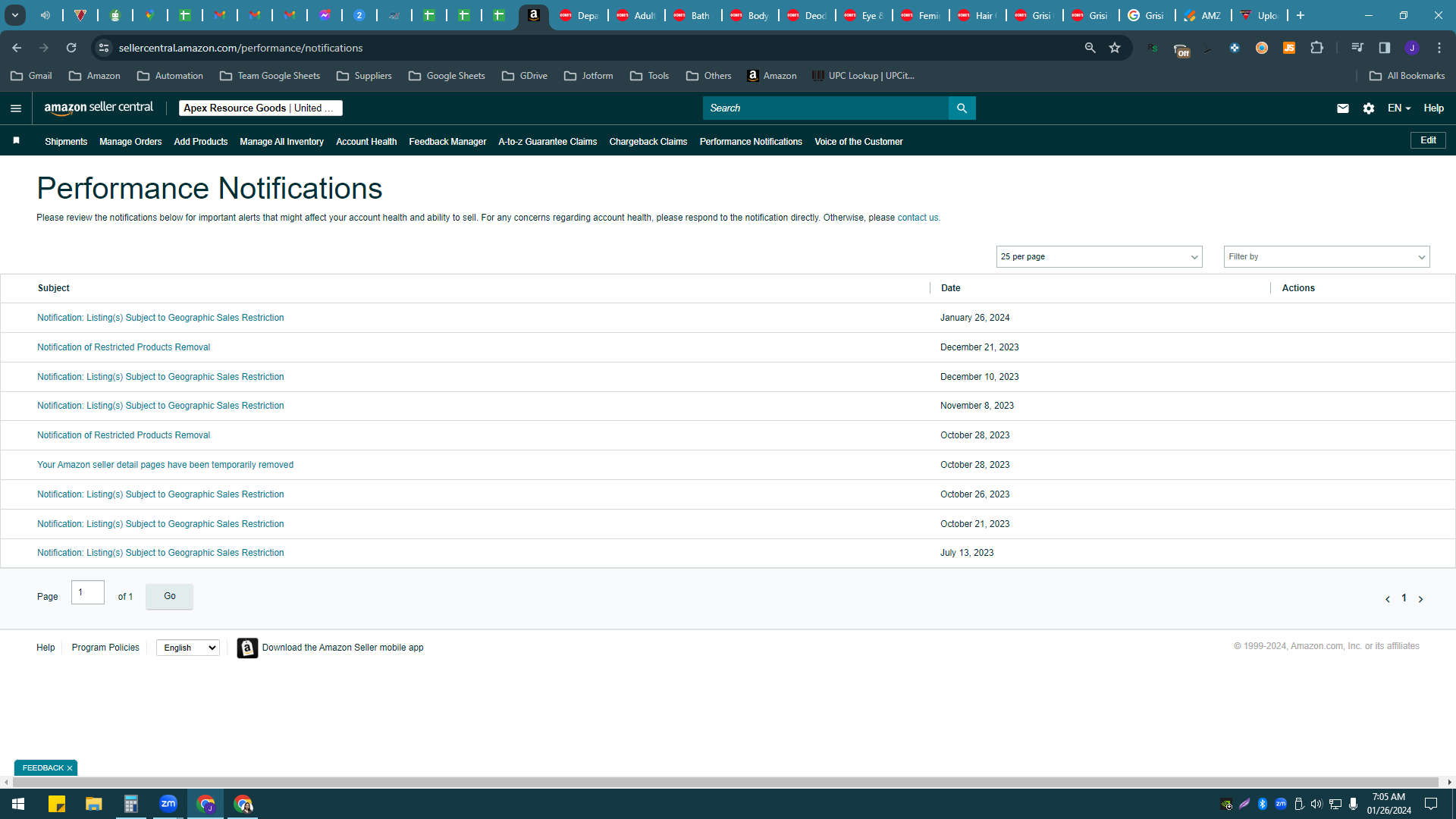The image size is (1456, 819).
Task: Click the Seller Central search field
Action: (825, 108)
